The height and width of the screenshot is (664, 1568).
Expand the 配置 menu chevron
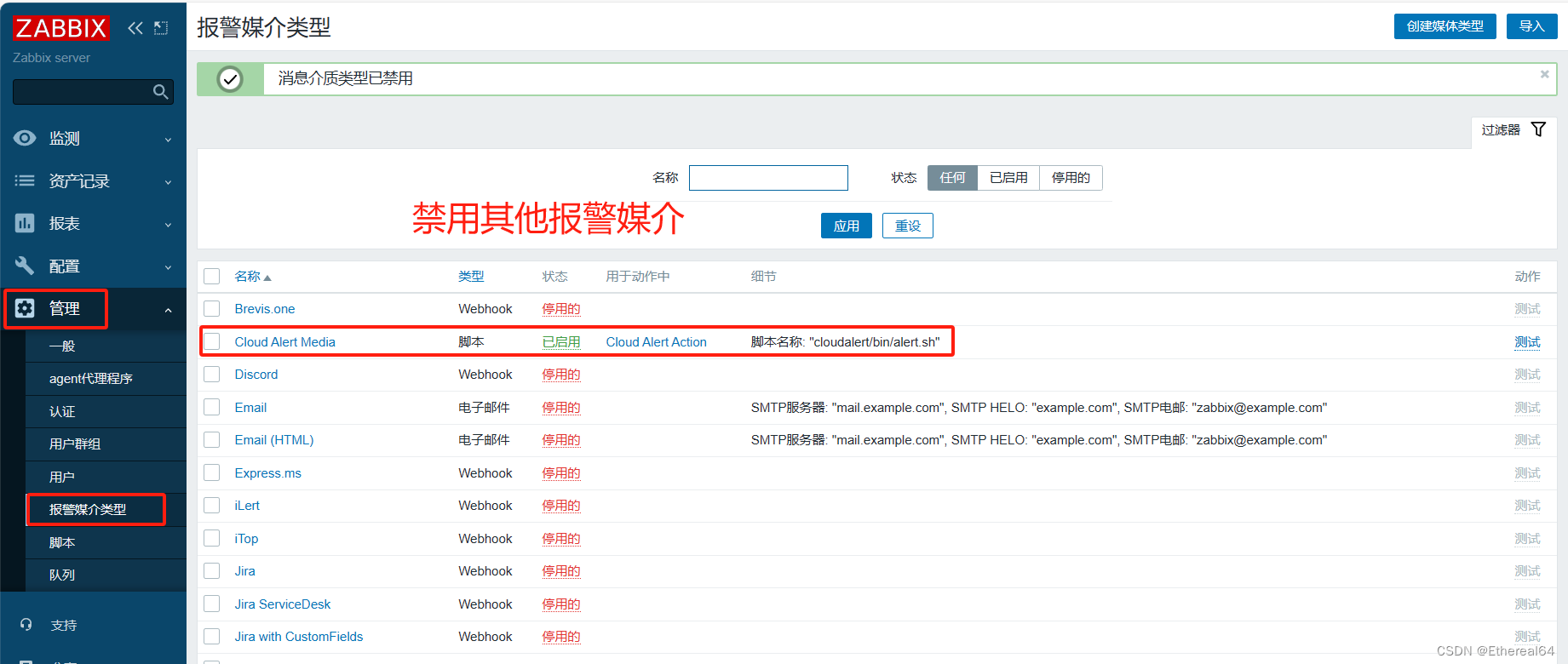[168, 267]
